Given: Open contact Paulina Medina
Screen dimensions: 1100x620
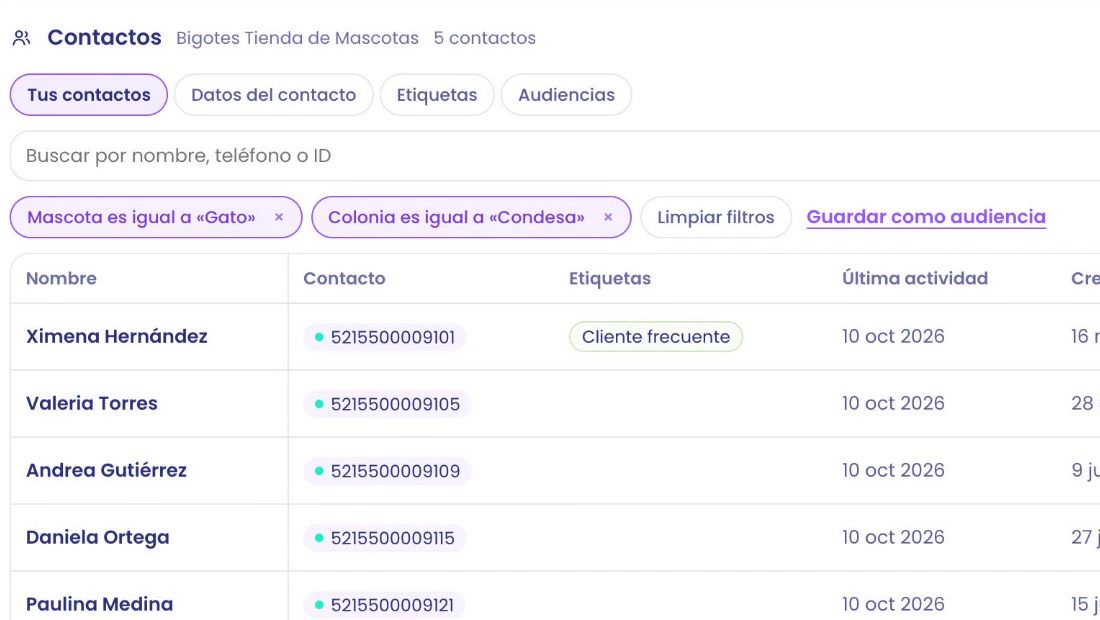Looking at the screenshot, I should (x=100, y=604).
